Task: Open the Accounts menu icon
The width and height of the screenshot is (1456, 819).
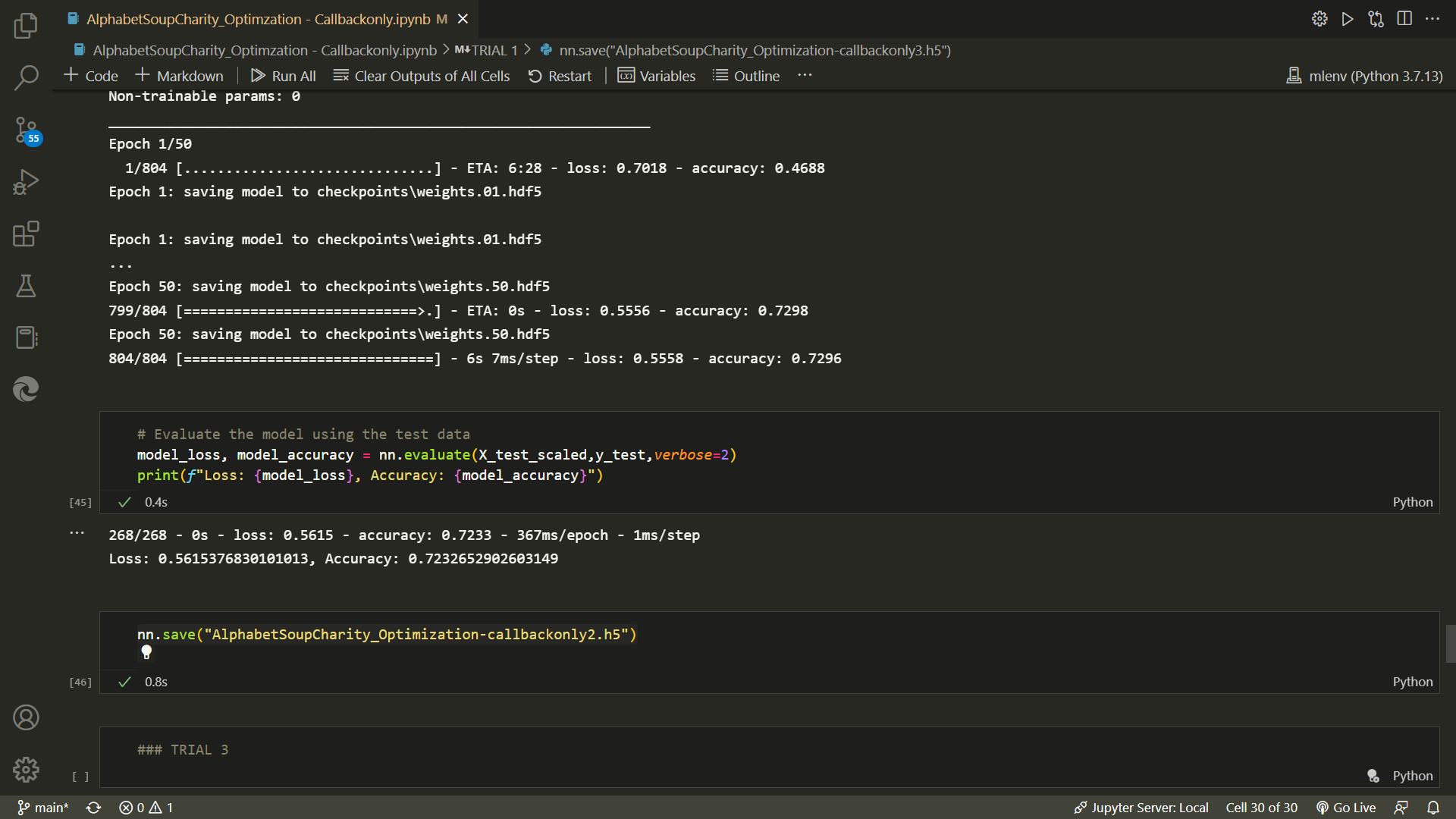Action: (26, 717)
